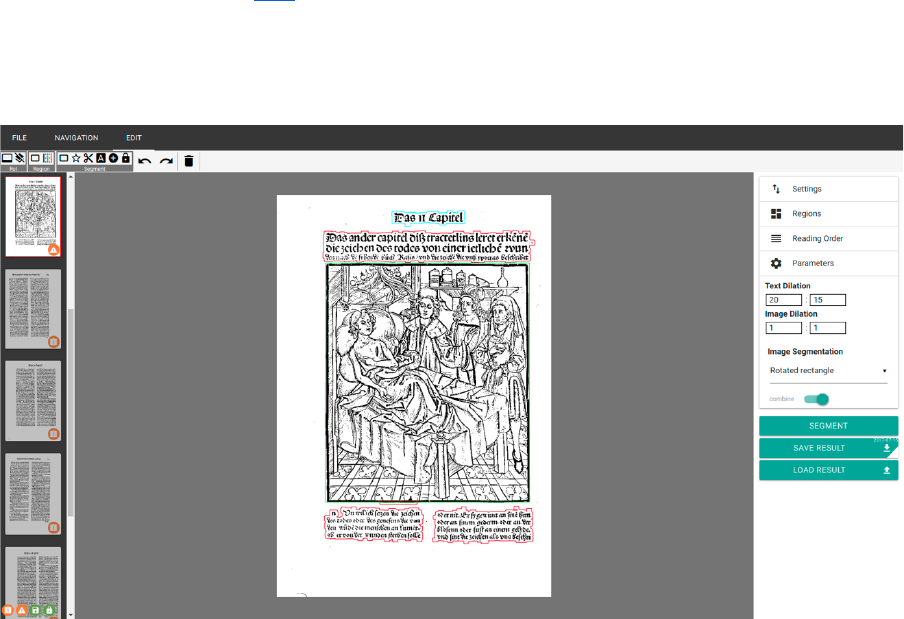Select the second page thumbnail
The width and height of the screenshot is (904, 619).
(x=33, y=309)
